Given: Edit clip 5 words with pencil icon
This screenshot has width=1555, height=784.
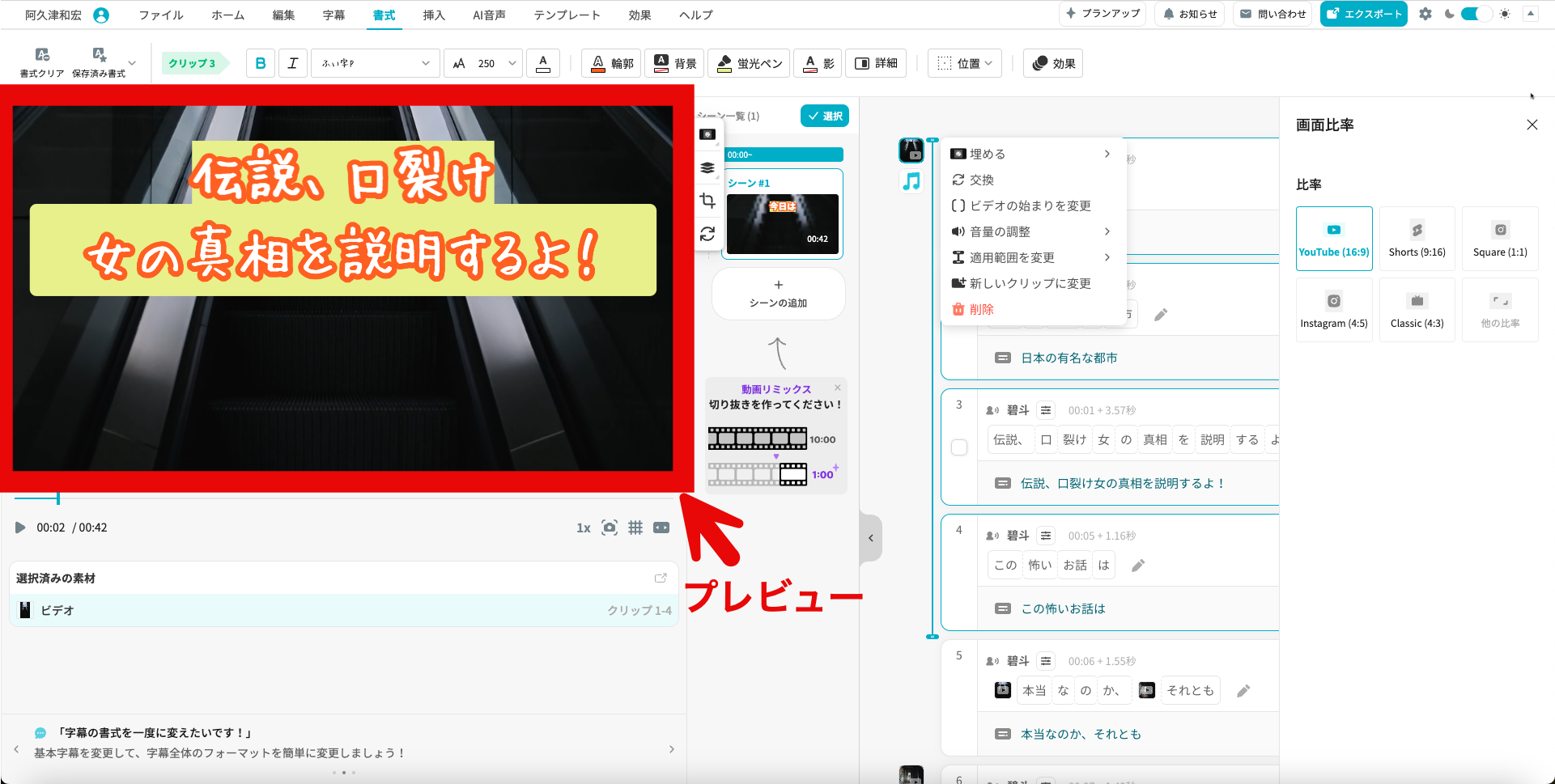Looking at the screenshot, I should click(1244, 691).
